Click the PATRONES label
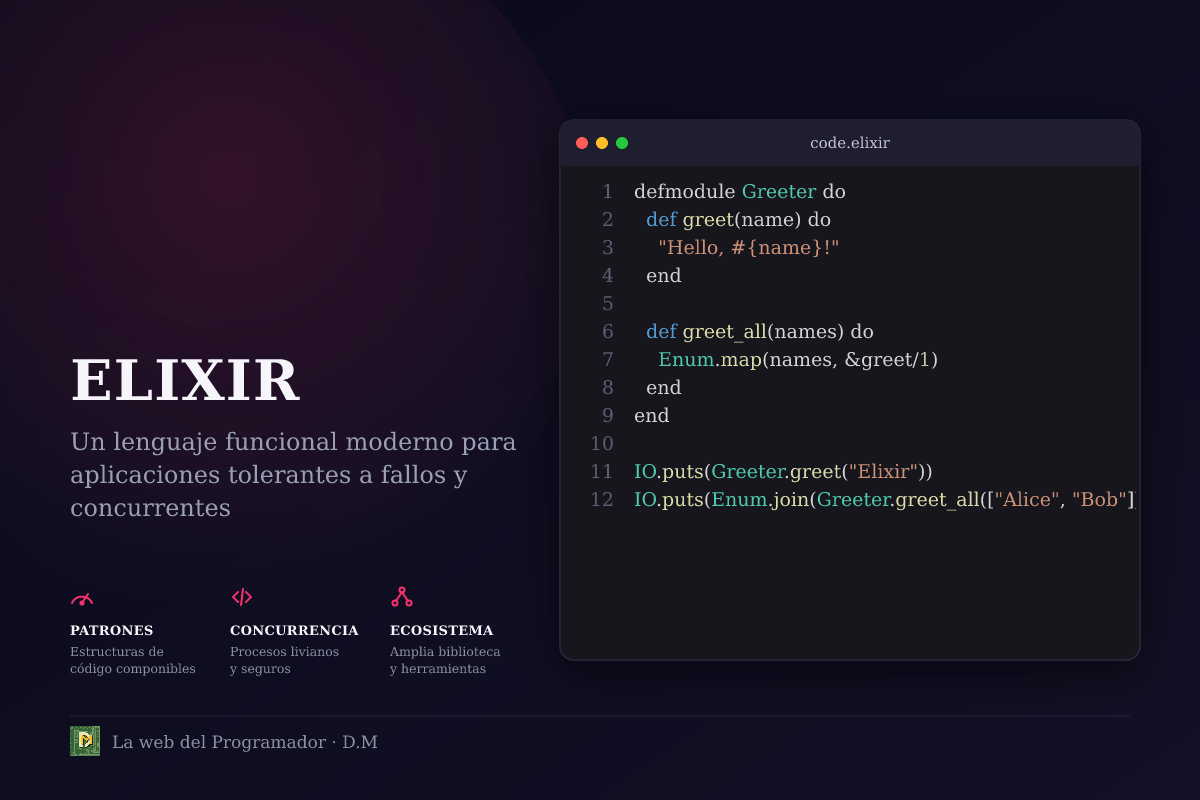Viewport: 1200px width, 800px height. (111, 631)
